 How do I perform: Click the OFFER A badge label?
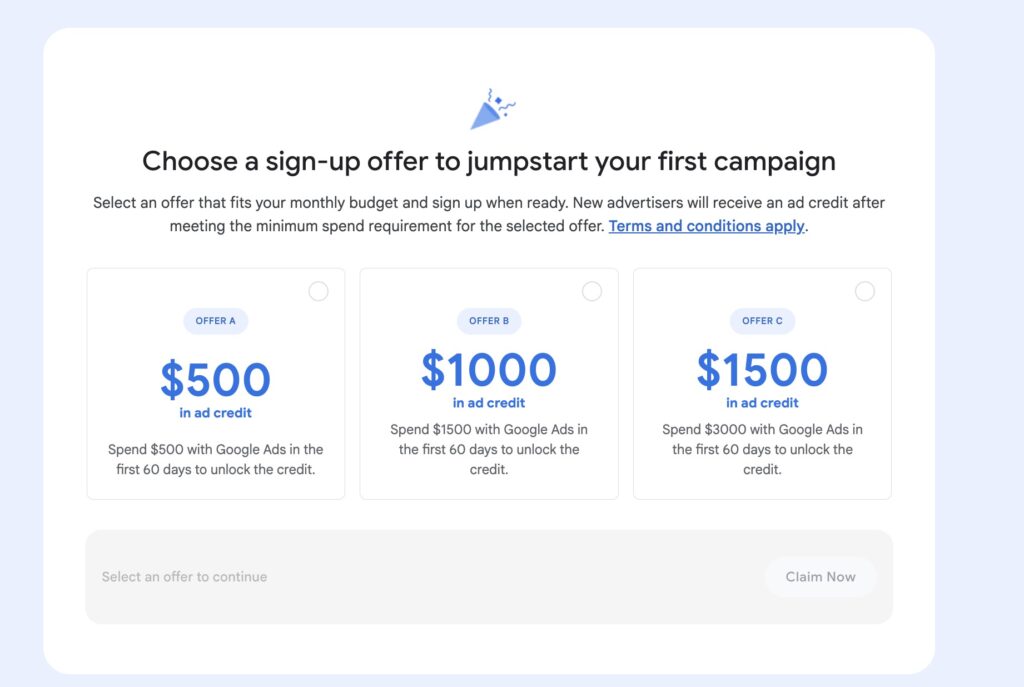coord(216,321)
